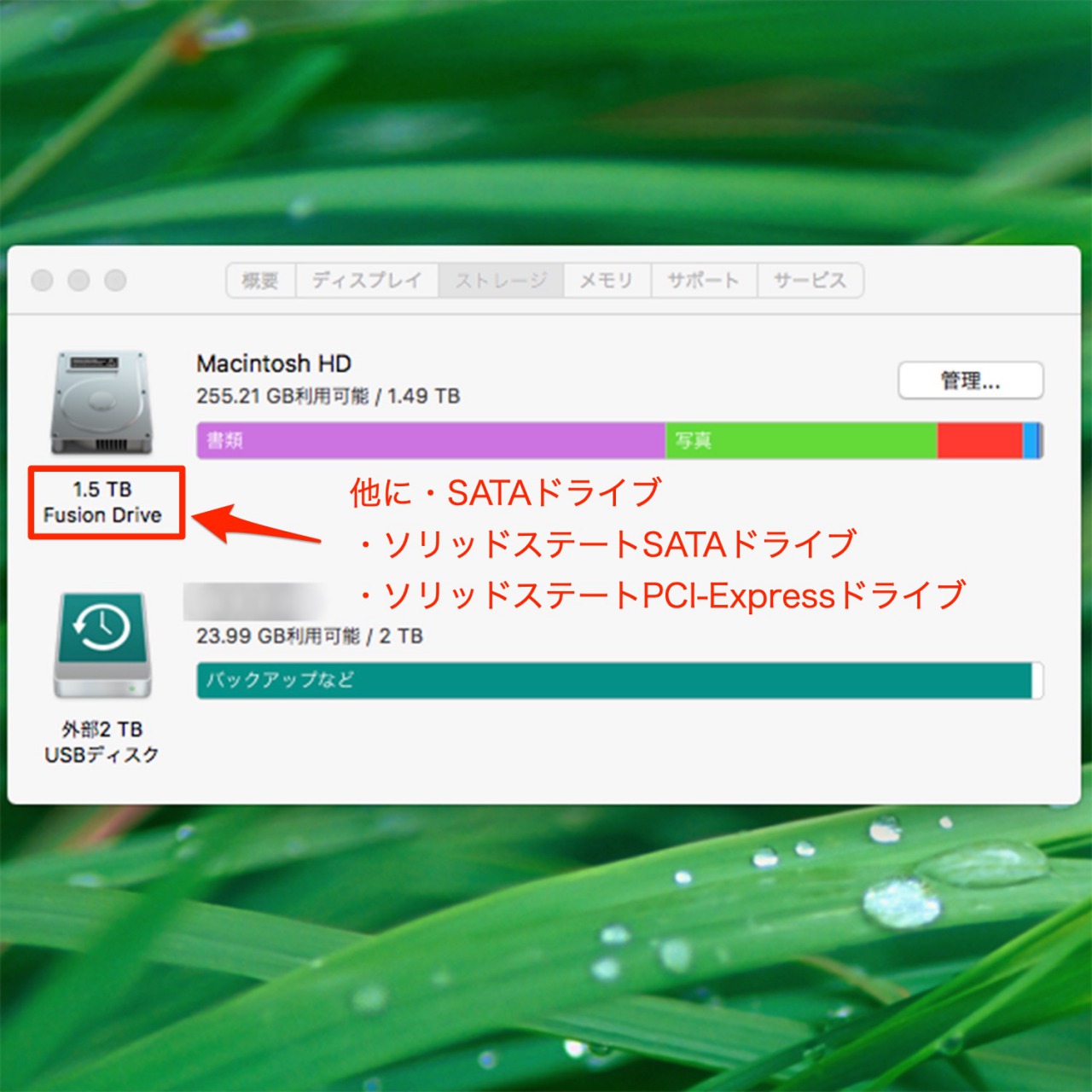Click the Macintosh HD title text
1092x1092 pixels.
pyautogui.click(x=273, y=363)
